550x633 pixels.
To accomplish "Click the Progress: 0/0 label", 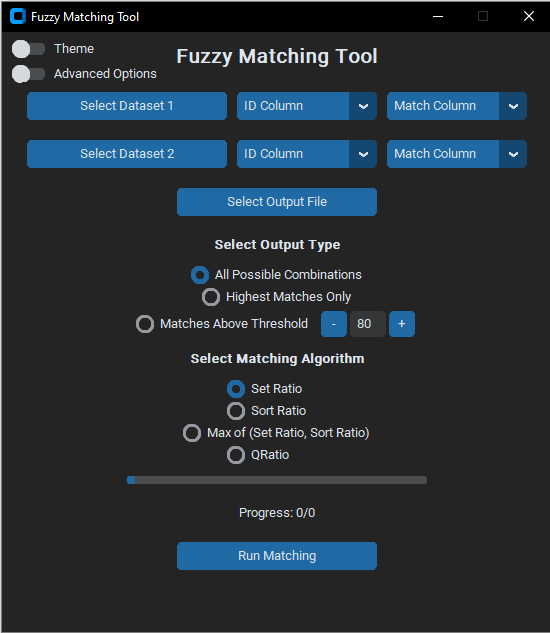I will pos(277,513).
